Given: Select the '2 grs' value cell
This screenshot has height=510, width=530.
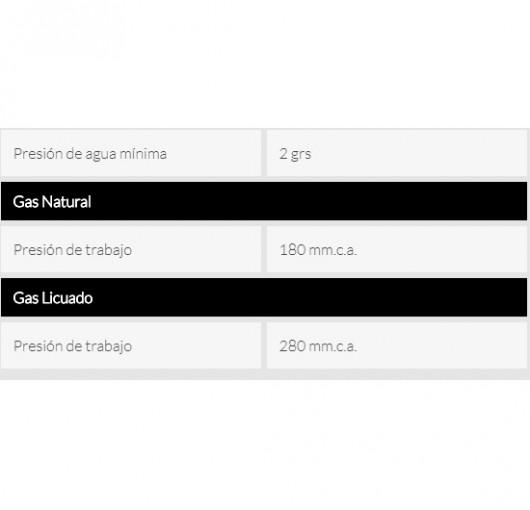Looking at the screenshot, I should pos(396,154).
